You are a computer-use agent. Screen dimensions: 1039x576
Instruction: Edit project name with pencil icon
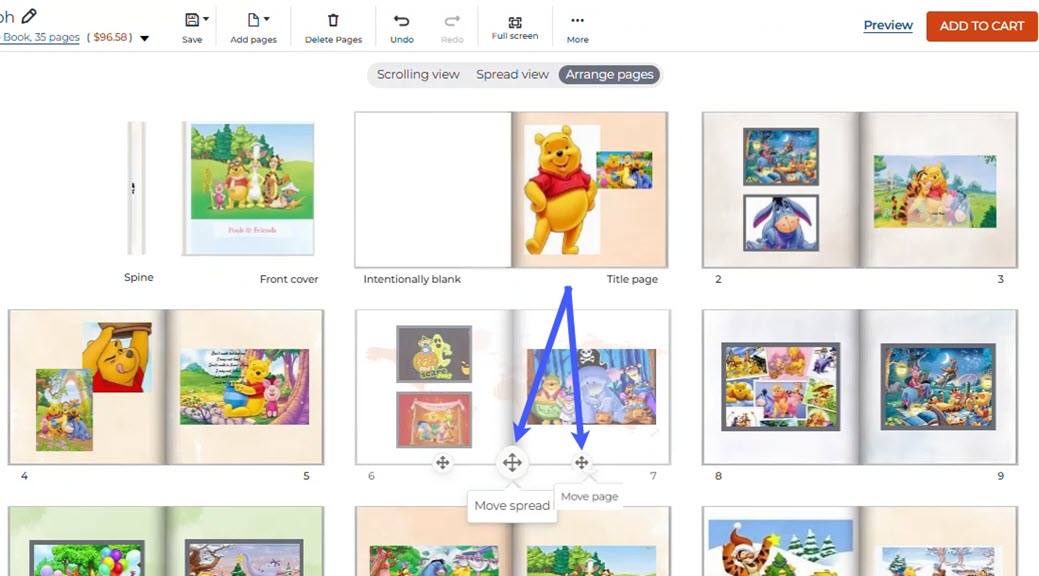(29, 15)
